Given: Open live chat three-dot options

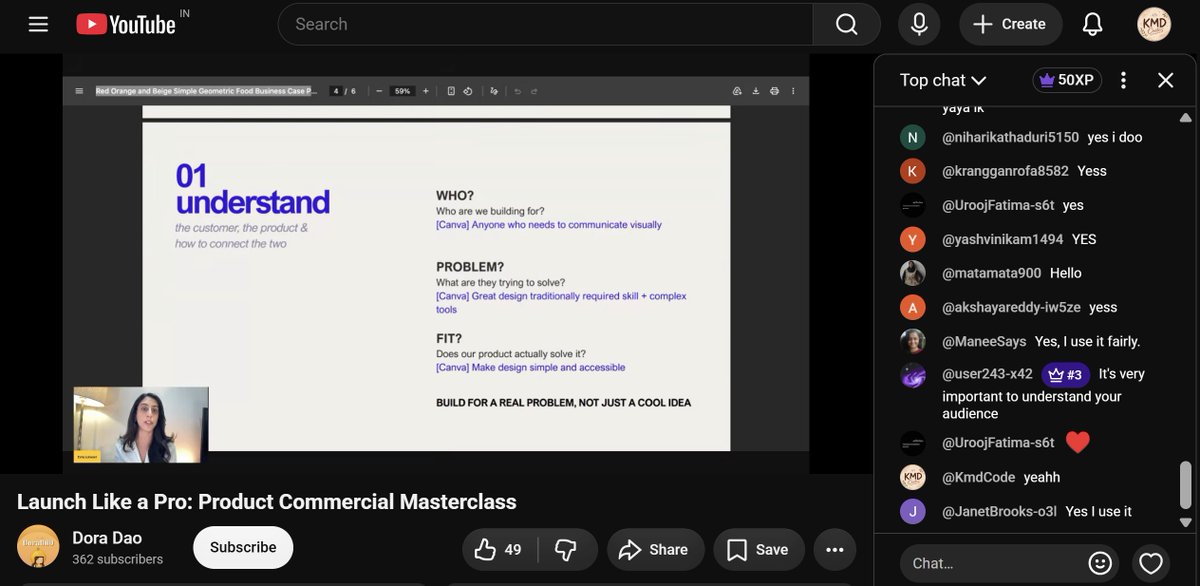Looking at the screenshot, I should coord(1123,80).
